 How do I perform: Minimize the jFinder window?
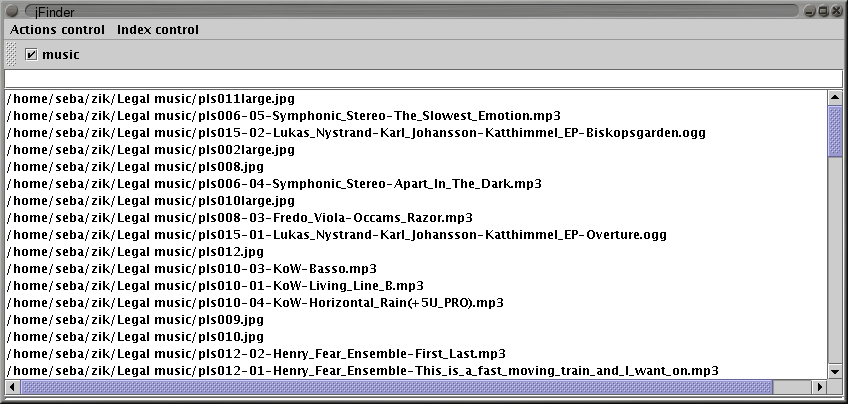809,10
